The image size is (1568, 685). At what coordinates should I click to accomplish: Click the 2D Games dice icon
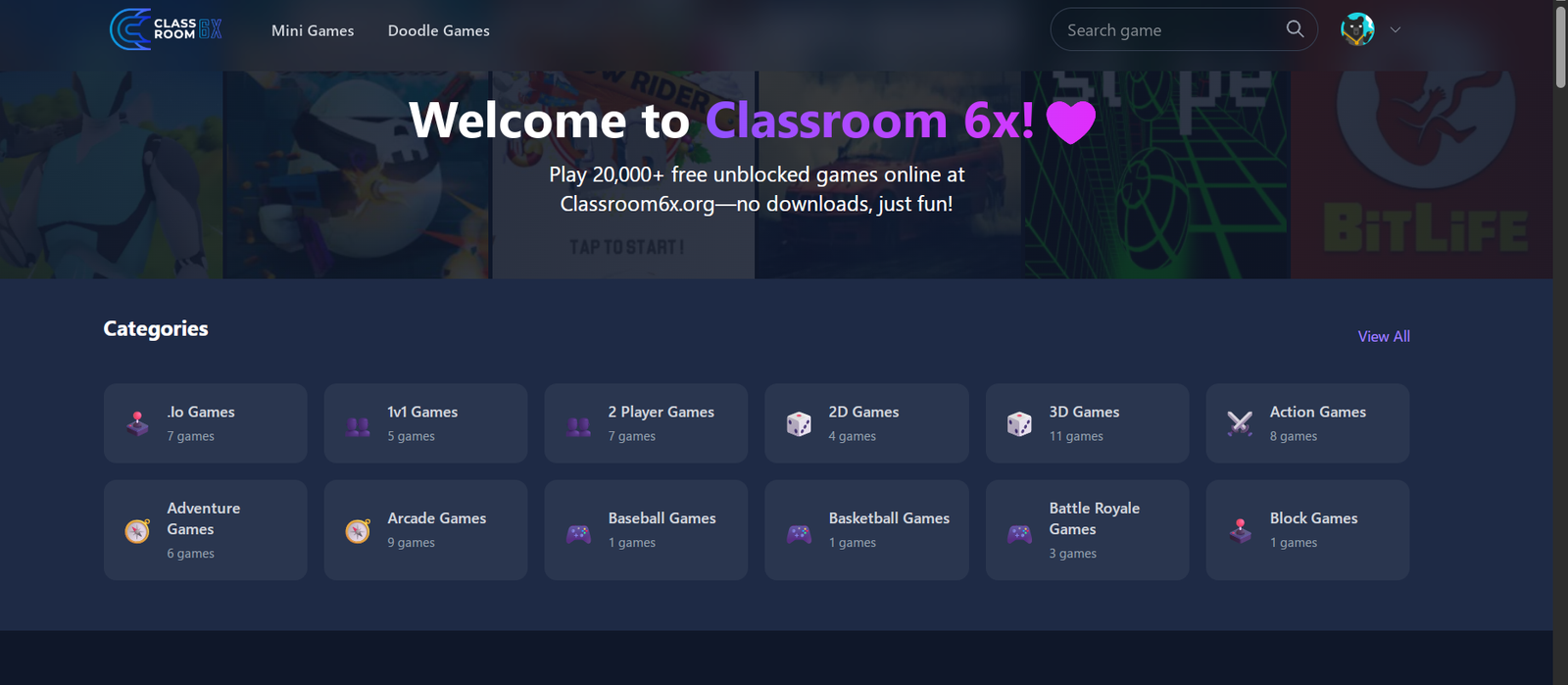click(799, 423)
